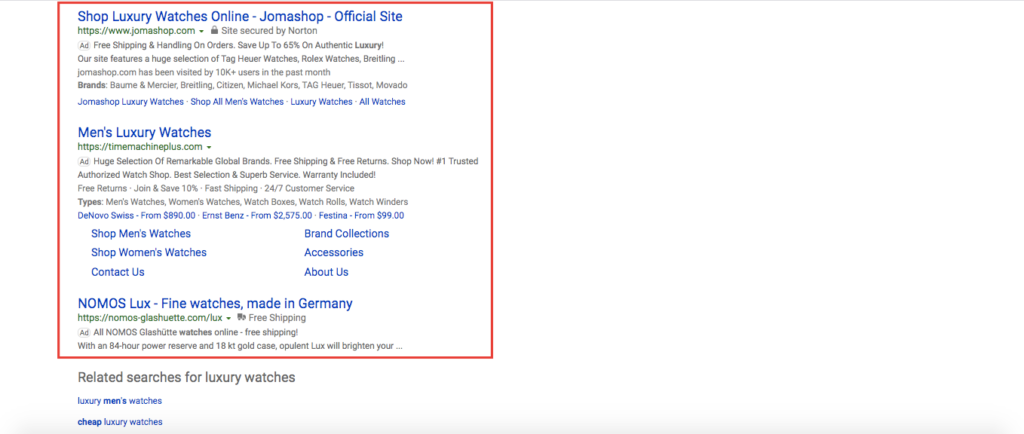This screenshot has width=1024, height=434.
Task: Select the Related searches for luxury watches heading
Action: 186,378
